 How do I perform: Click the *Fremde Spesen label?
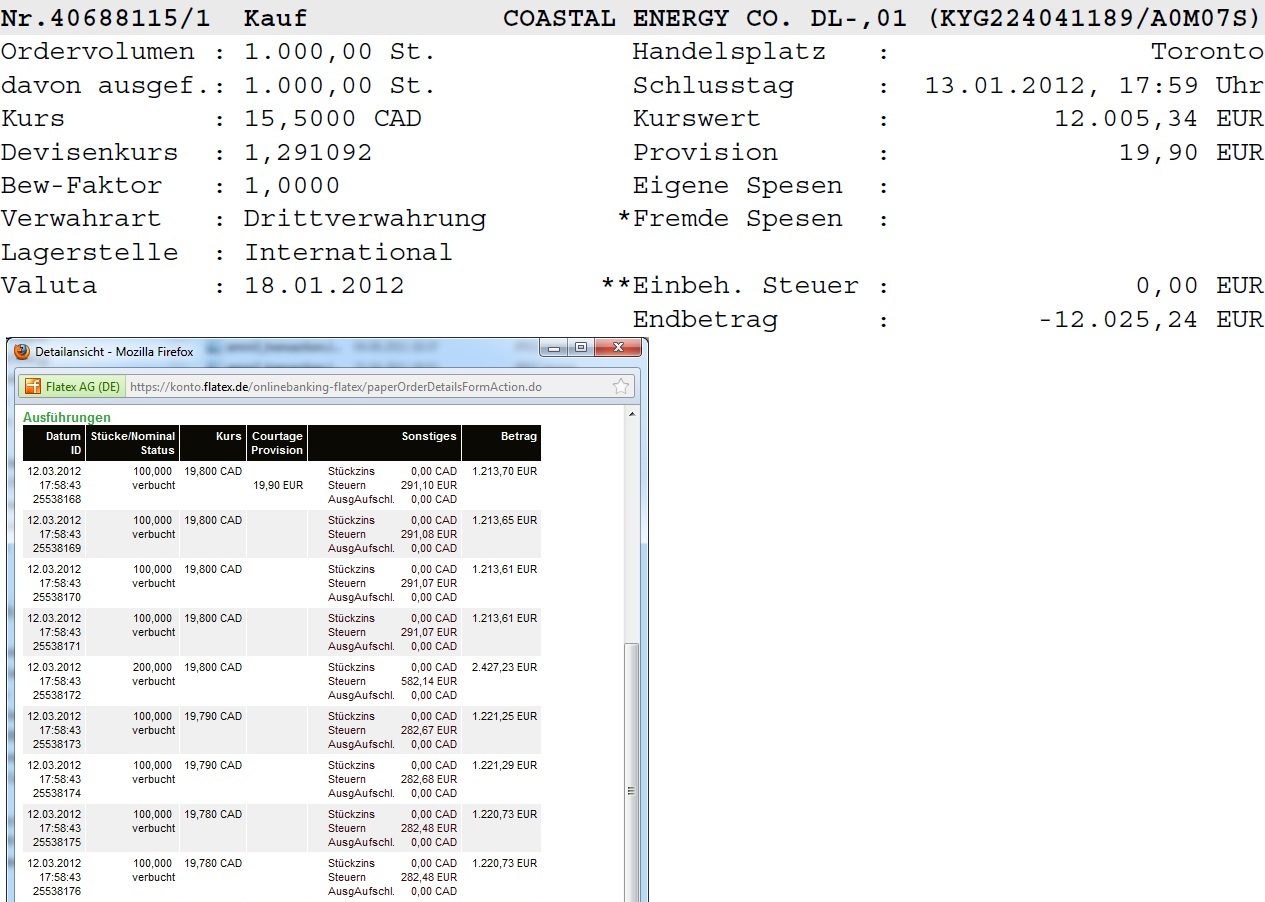coord(730,218)
